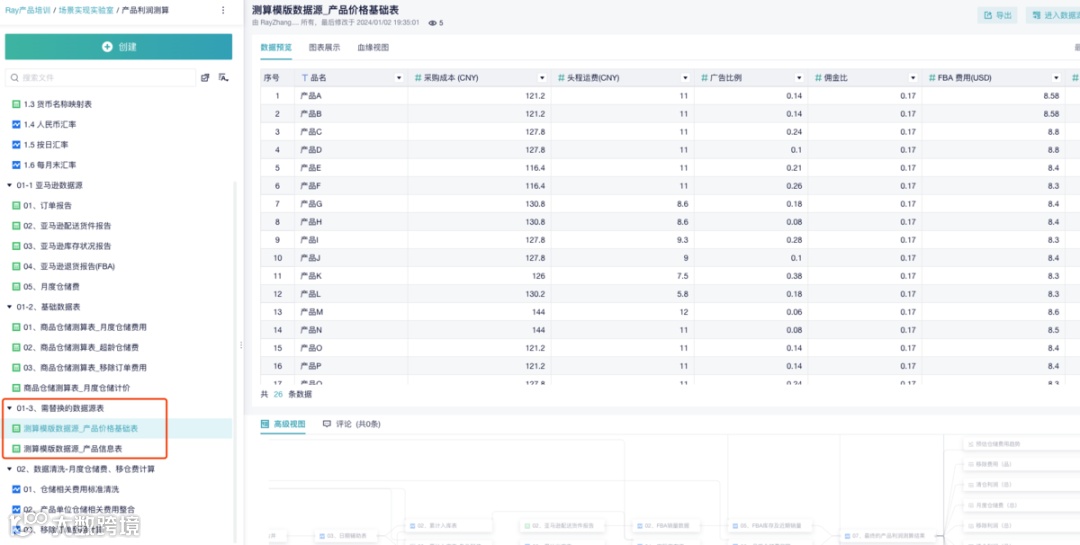
Task: Click the eye view-count icon under the title
Action: tap(433, 23)
